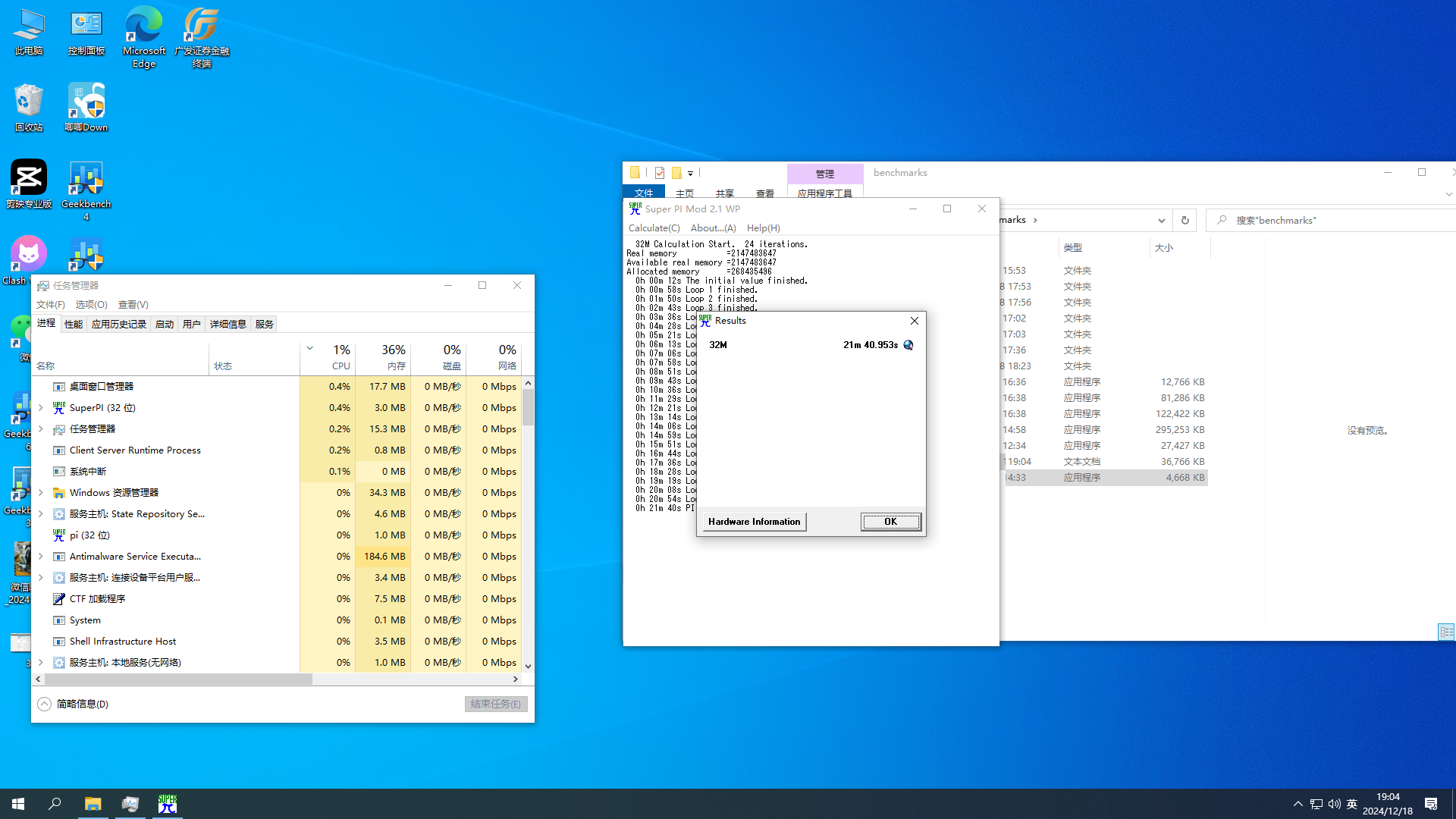Click the Explorer search magnifier icon
Image resolution: width=1456 pixels, height=819 pixels.
click(1222, 220)
